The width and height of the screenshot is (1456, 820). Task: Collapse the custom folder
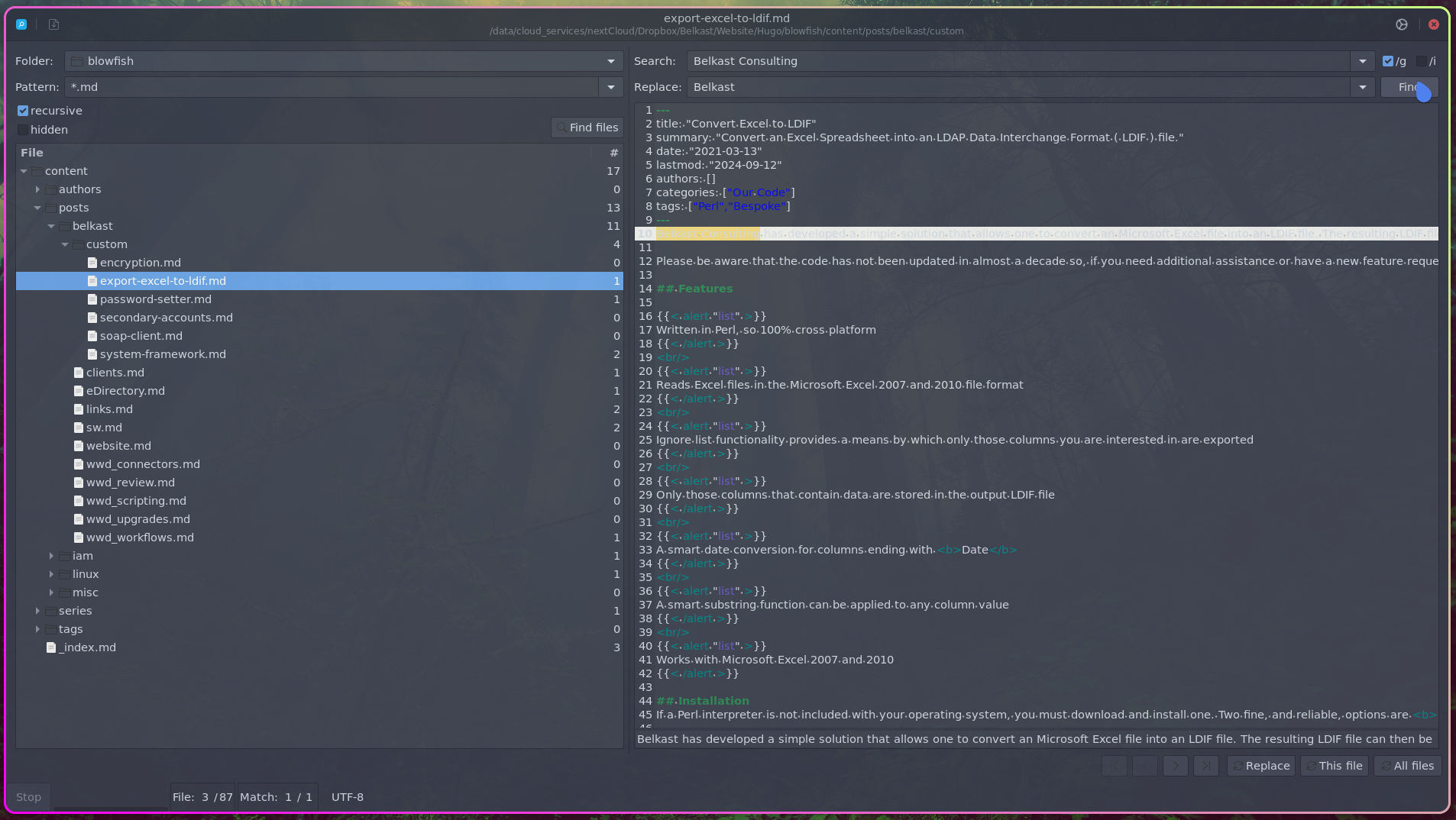point(65,244)
